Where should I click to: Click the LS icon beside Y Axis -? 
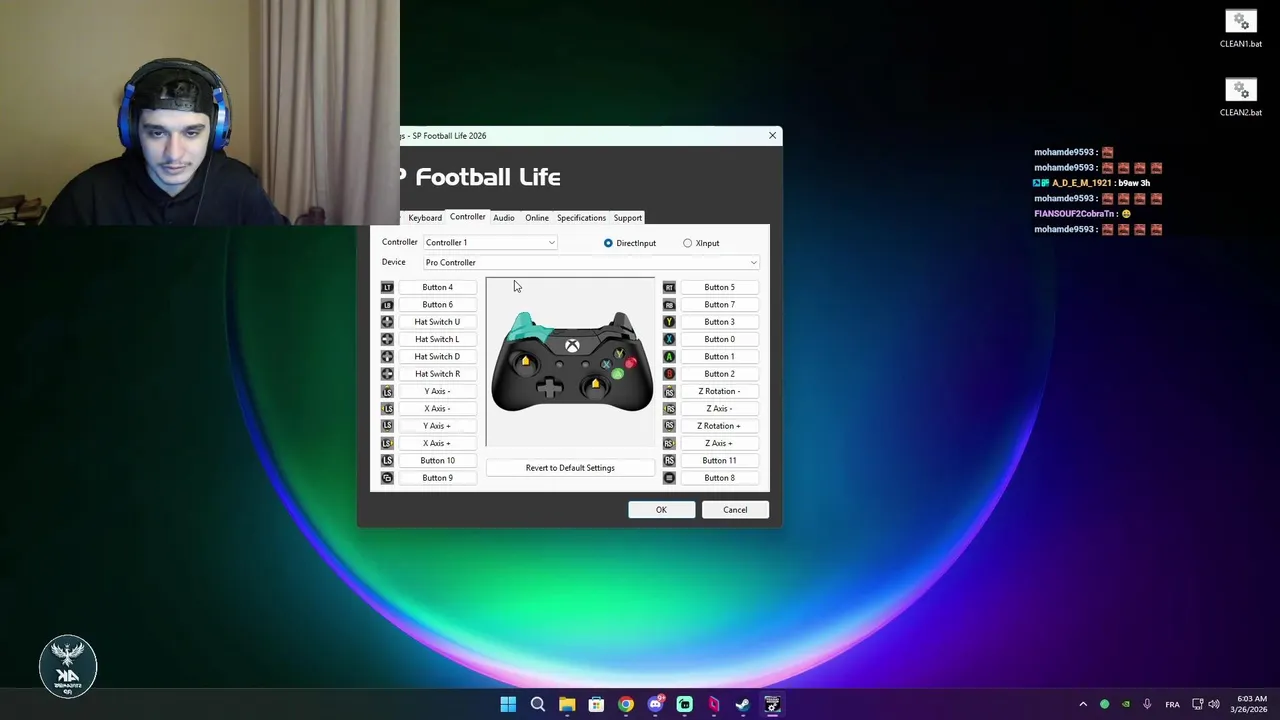387,391
